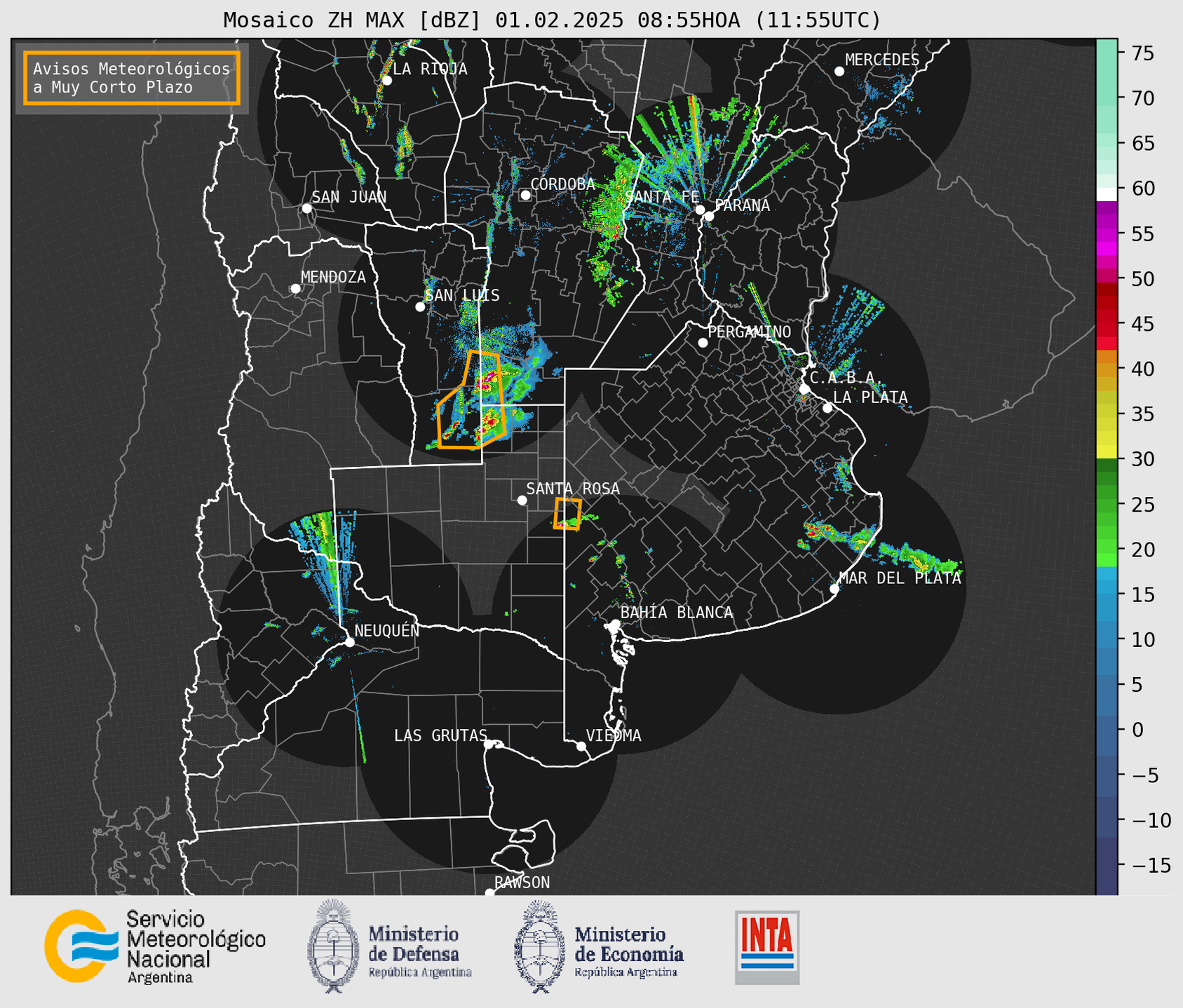Screen dimensions: 1183x1008
Task: Click the white 60 dBZ color band
Action: coord(1107,194)
